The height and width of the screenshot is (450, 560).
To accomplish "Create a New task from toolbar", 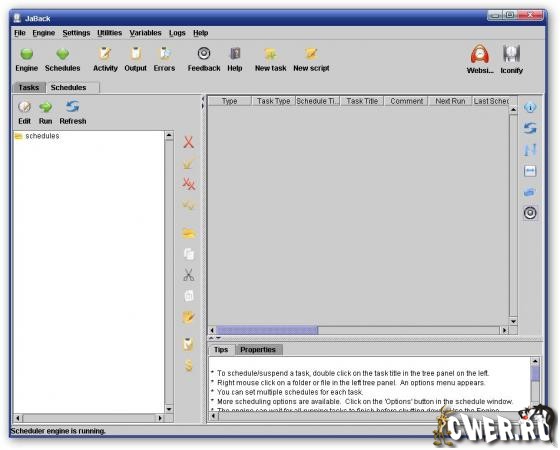I will click(x=271, y=54).
